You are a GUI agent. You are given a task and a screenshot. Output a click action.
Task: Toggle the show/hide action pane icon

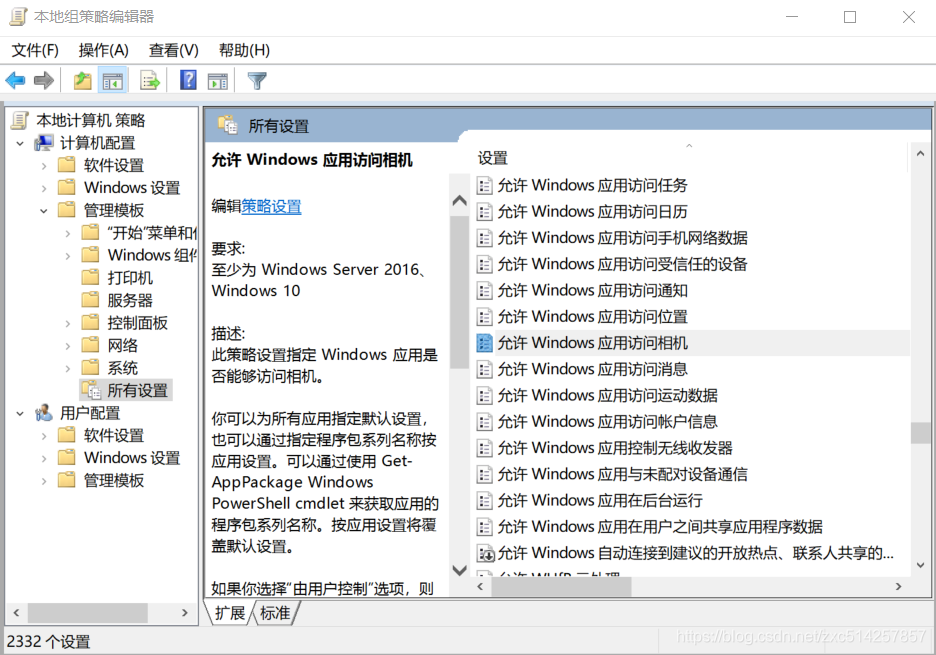click(218, 81)
